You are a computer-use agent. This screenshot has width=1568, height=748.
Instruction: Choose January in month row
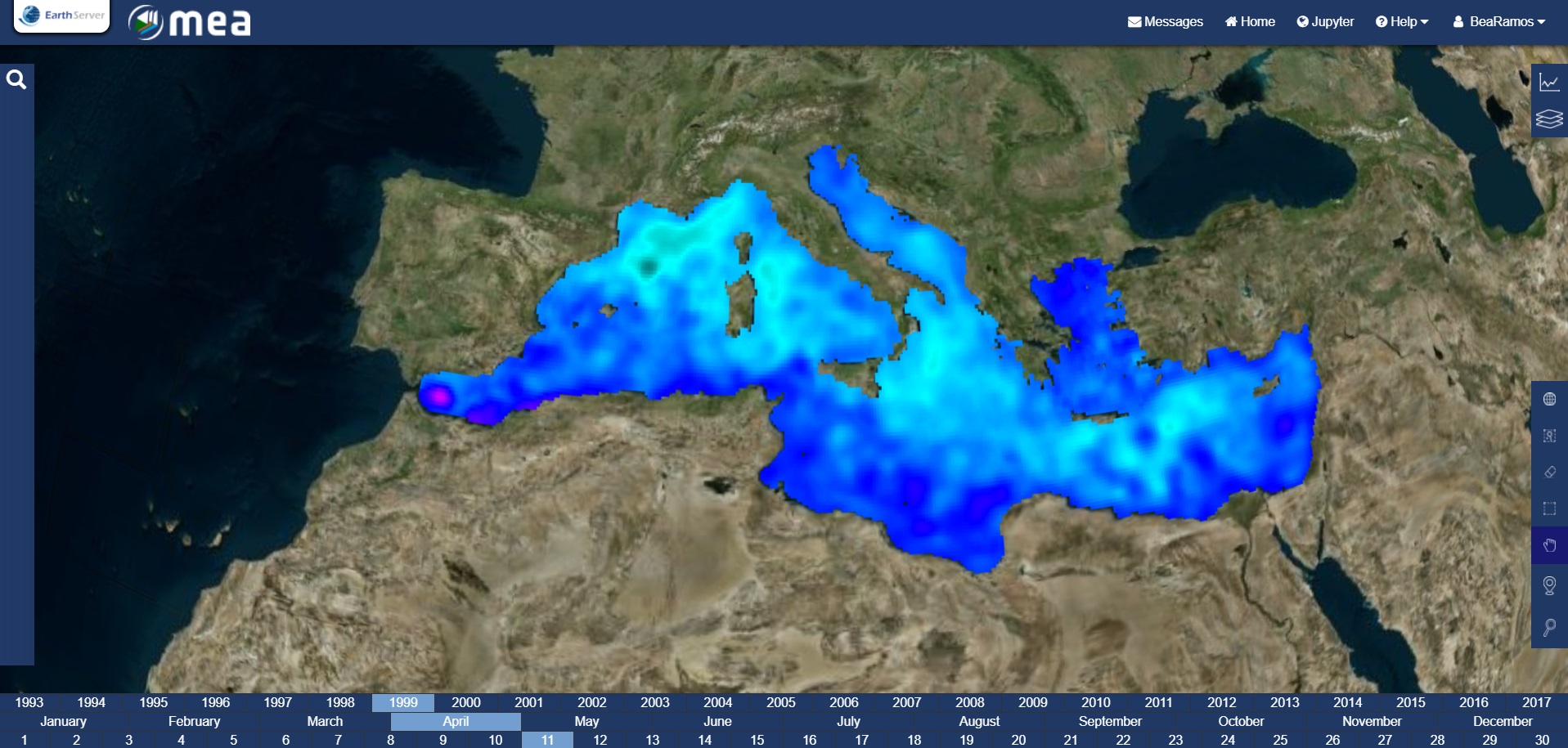64,721
